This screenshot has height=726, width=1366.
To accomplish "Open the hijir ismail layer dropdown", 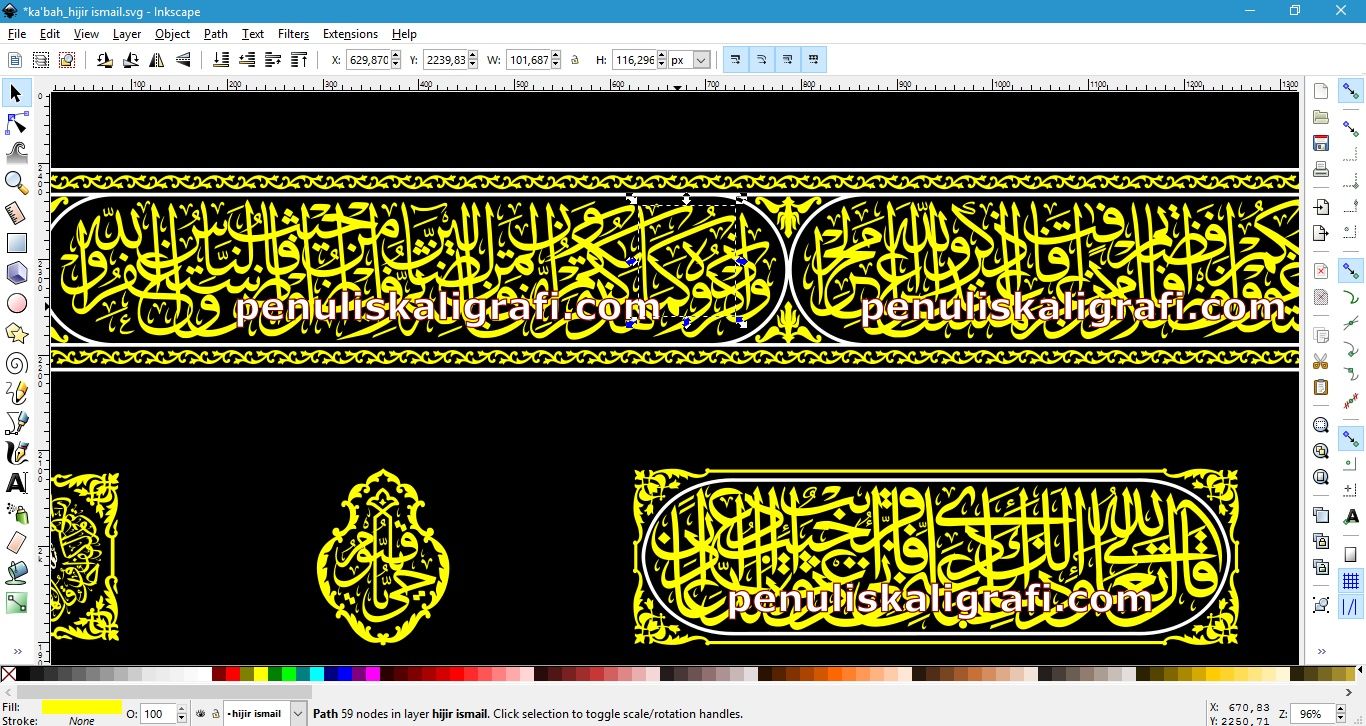I will click(x=298, y=714).
